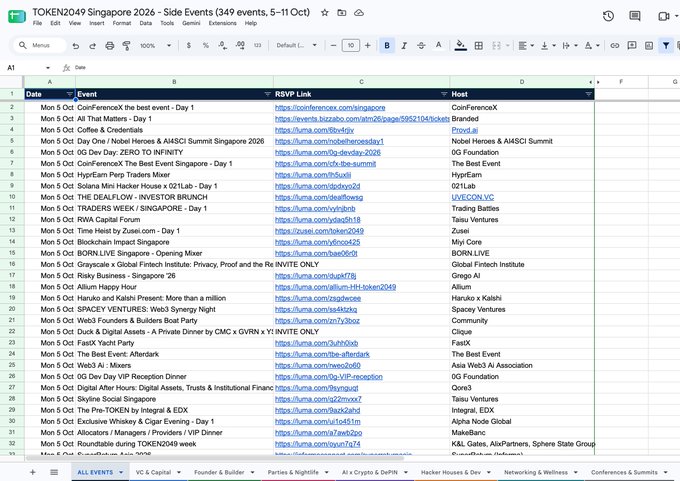This screenshot has width=680, height=481.
Task: Print the spreadsheet with printer icon
Action: (x=110, y=46)
